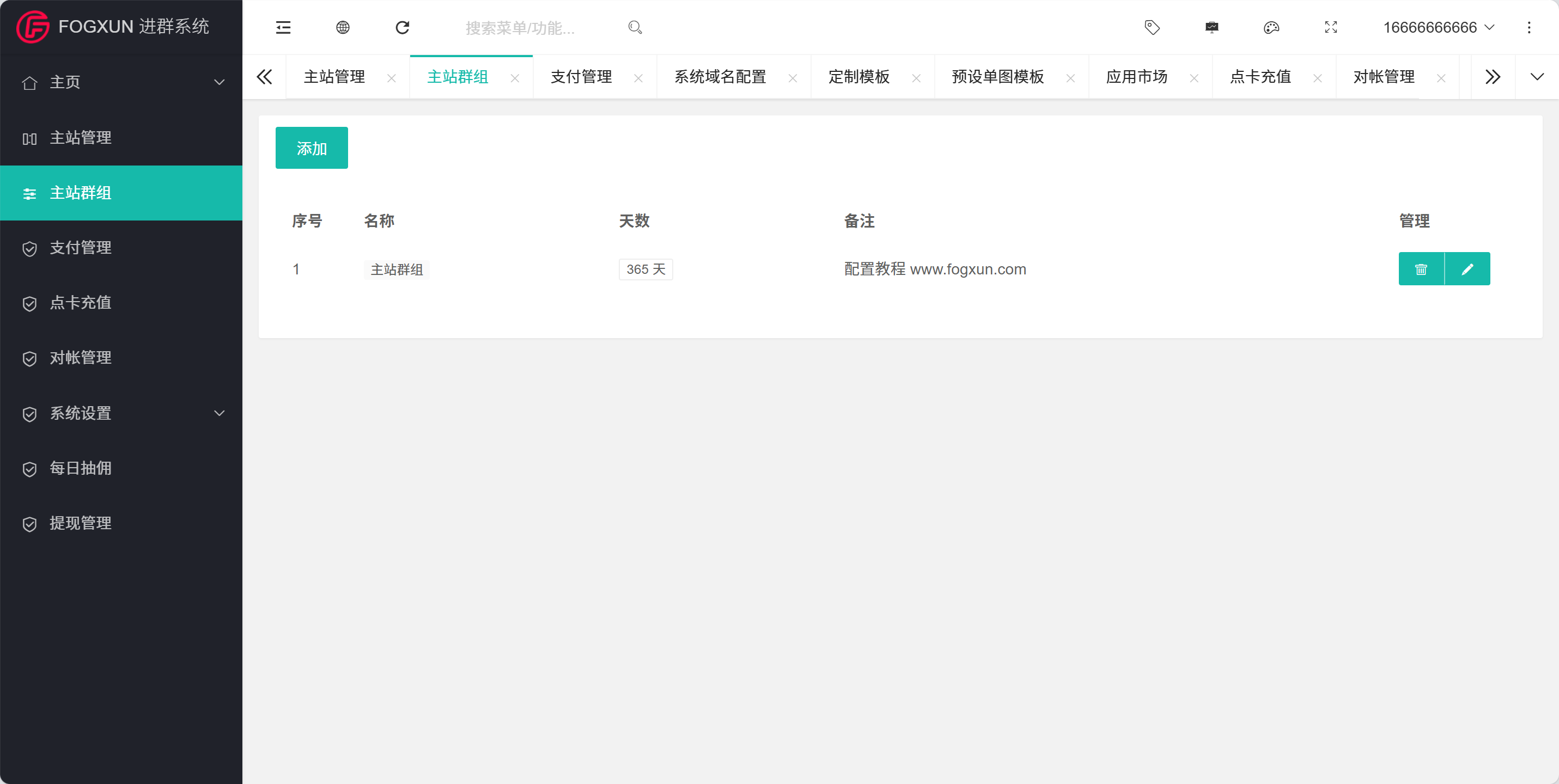Close the 支付管理 tab
Viewport: 1559px width, 784px height.
click(x=638, y=78)
